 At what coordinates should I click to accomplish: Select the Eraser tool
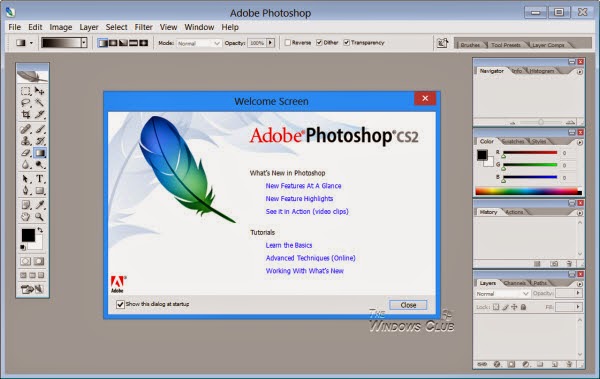pyautogui.click(x=26, y=153)
